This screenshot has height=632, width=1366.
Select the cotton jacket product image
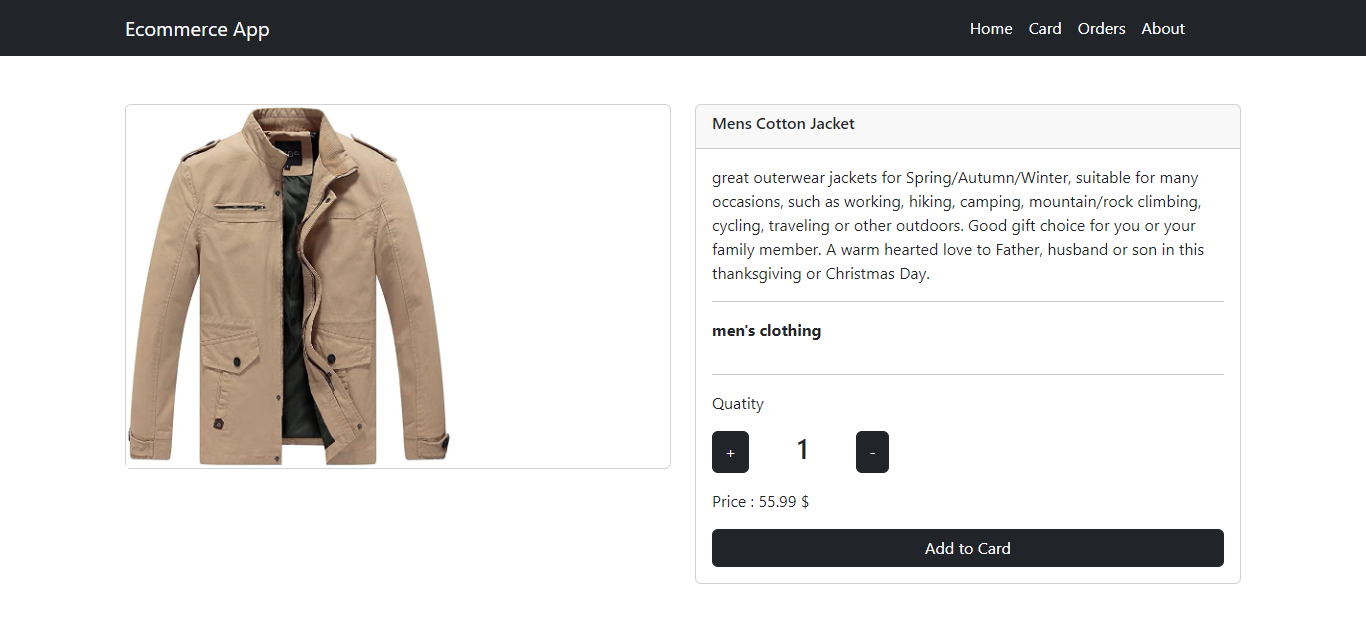point(289,286)
